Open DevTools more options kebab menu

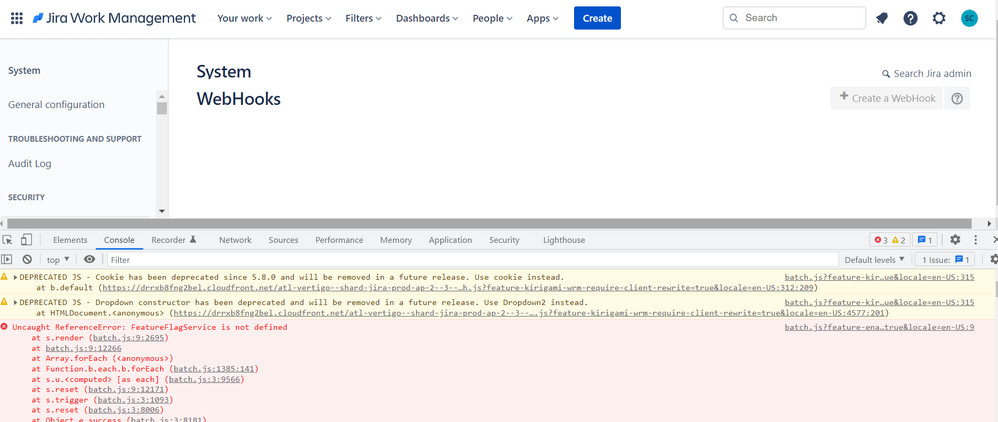coord(976,240)
